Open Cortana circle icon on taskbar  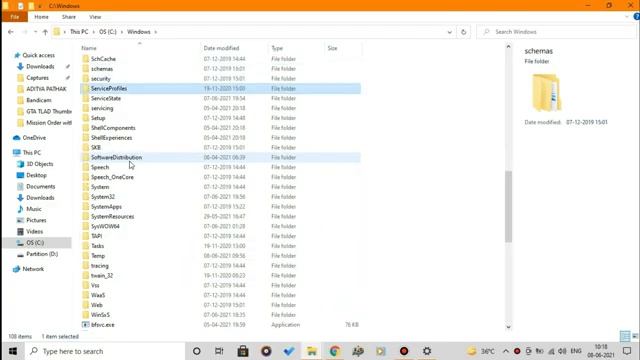(x=197, y=351)
